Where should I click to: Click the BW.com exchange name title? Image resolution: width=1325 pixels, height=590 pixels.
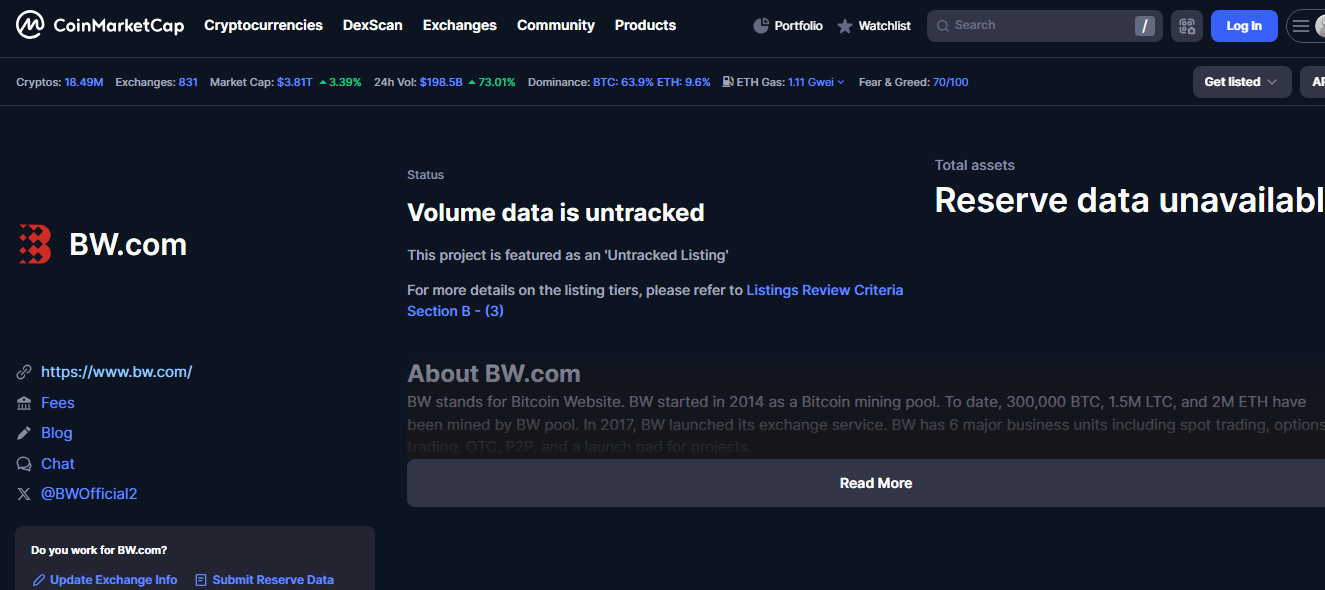(128, 244)
